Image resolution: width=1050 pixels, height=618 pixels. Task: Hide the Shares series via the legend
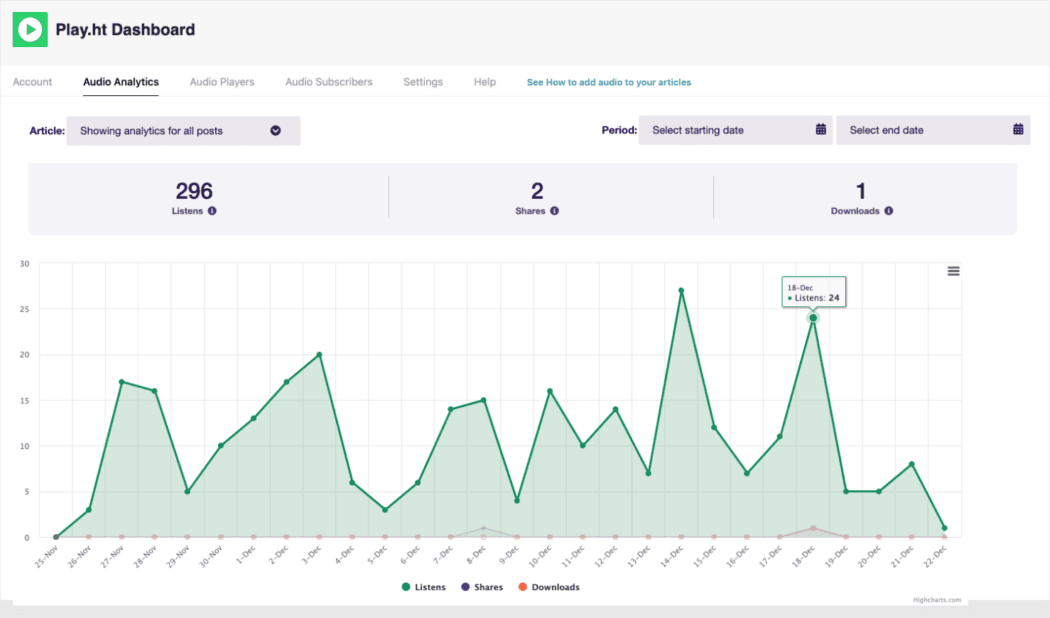coord(482,587)
